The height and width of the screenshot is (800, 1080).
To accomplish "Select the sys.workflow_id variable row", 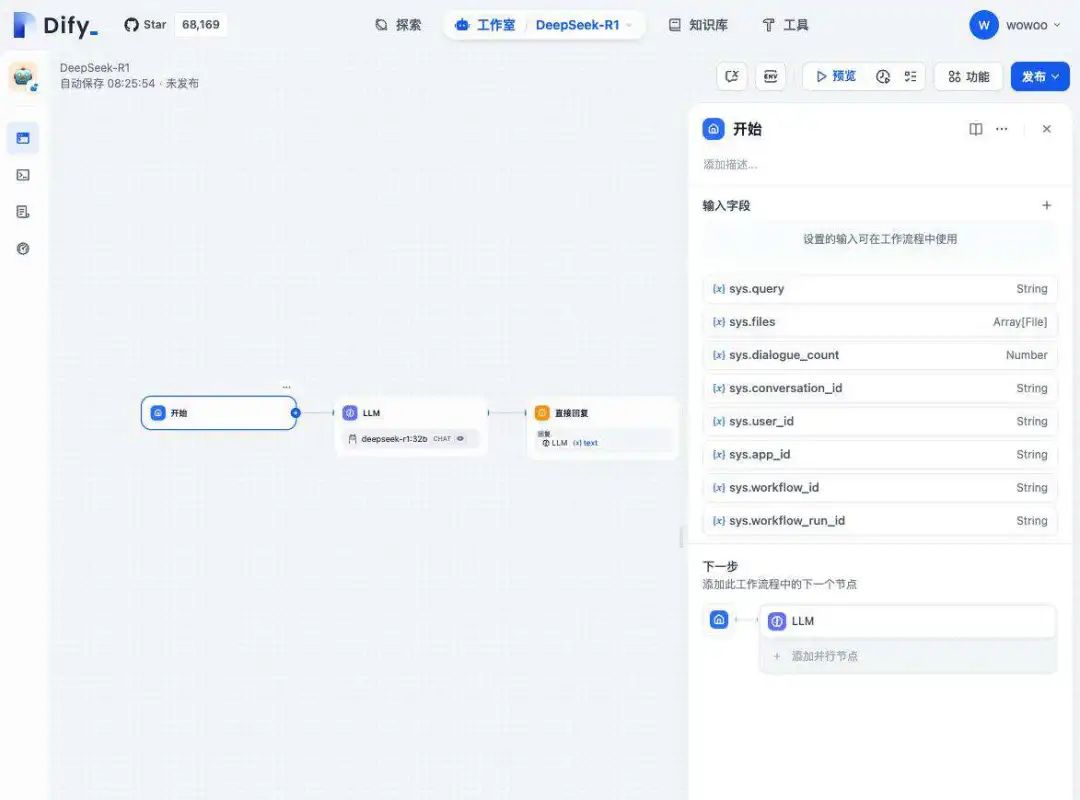I will (880, 487).
